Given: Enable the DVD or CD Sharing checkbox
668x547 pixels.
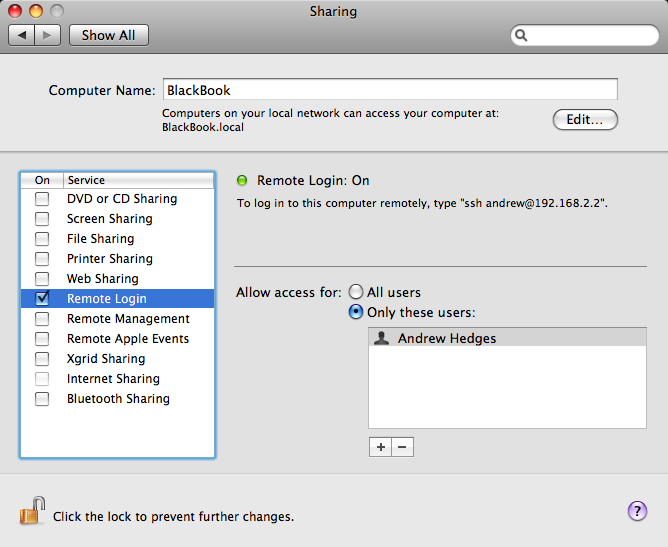Looking at the screenshot, I should (42, 199).
